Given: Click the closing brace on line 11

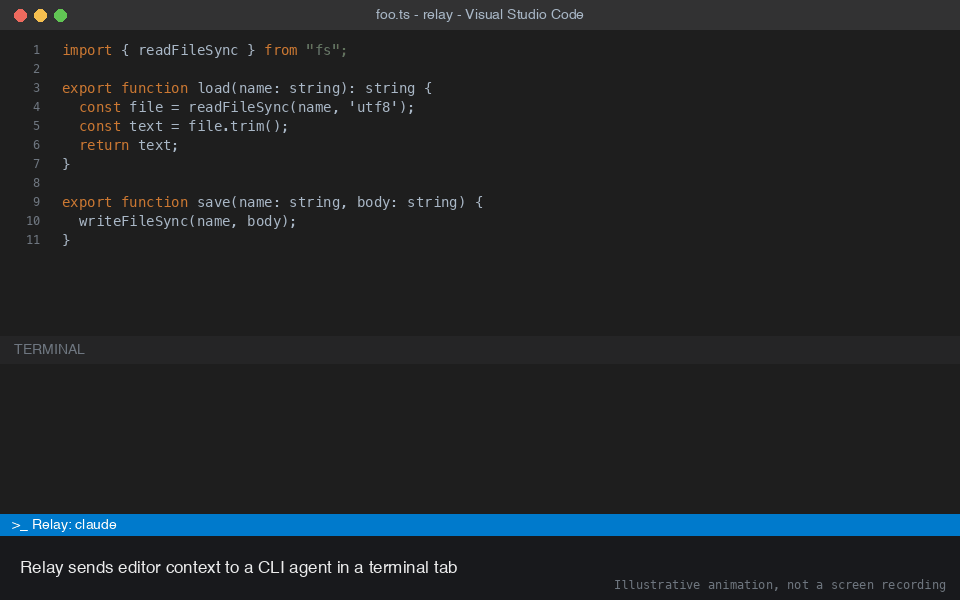Looking at the screenshot, I should click(66, 240).
